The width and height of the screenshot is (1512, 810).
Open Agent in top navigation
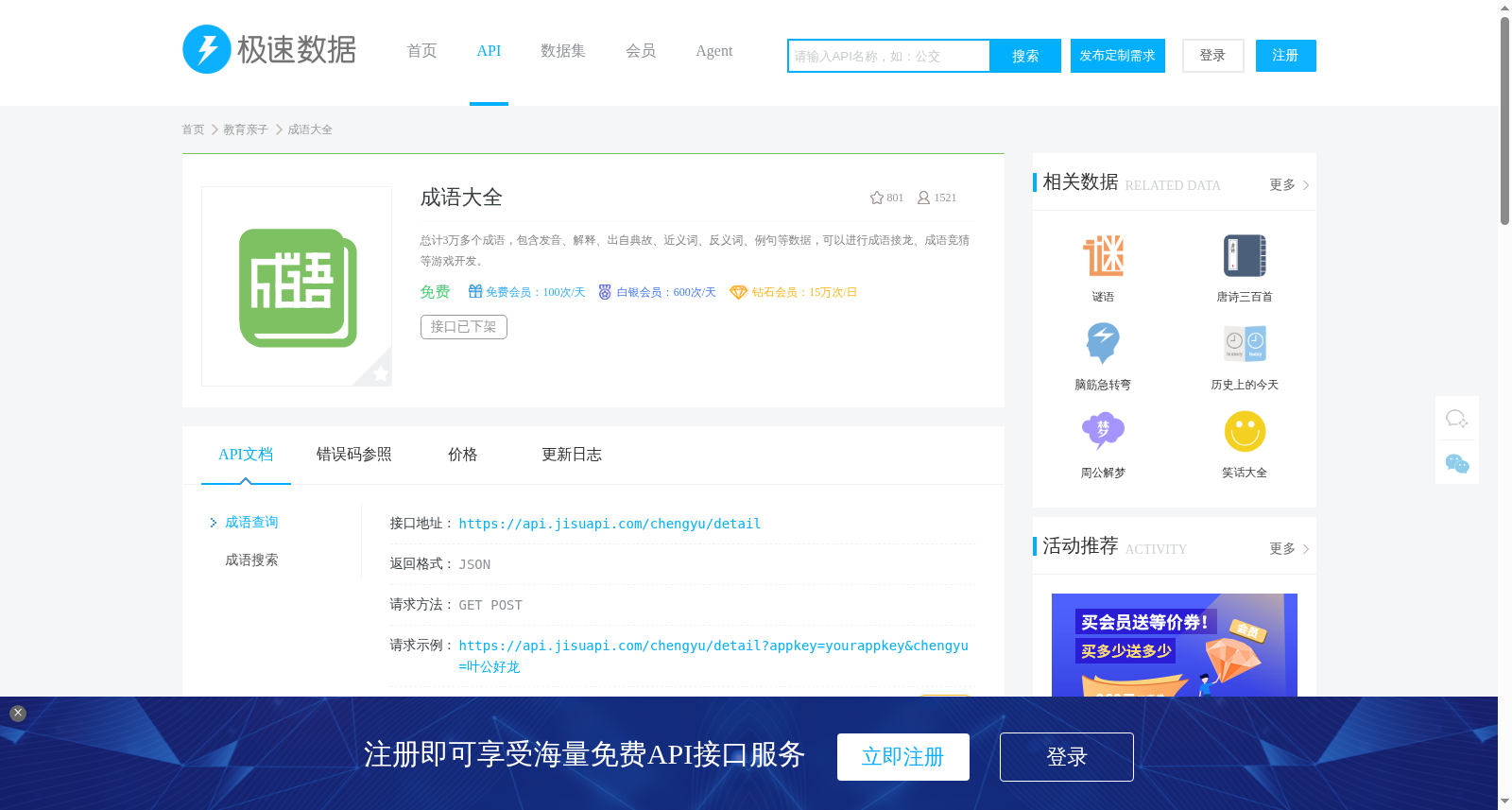(714, 51)
